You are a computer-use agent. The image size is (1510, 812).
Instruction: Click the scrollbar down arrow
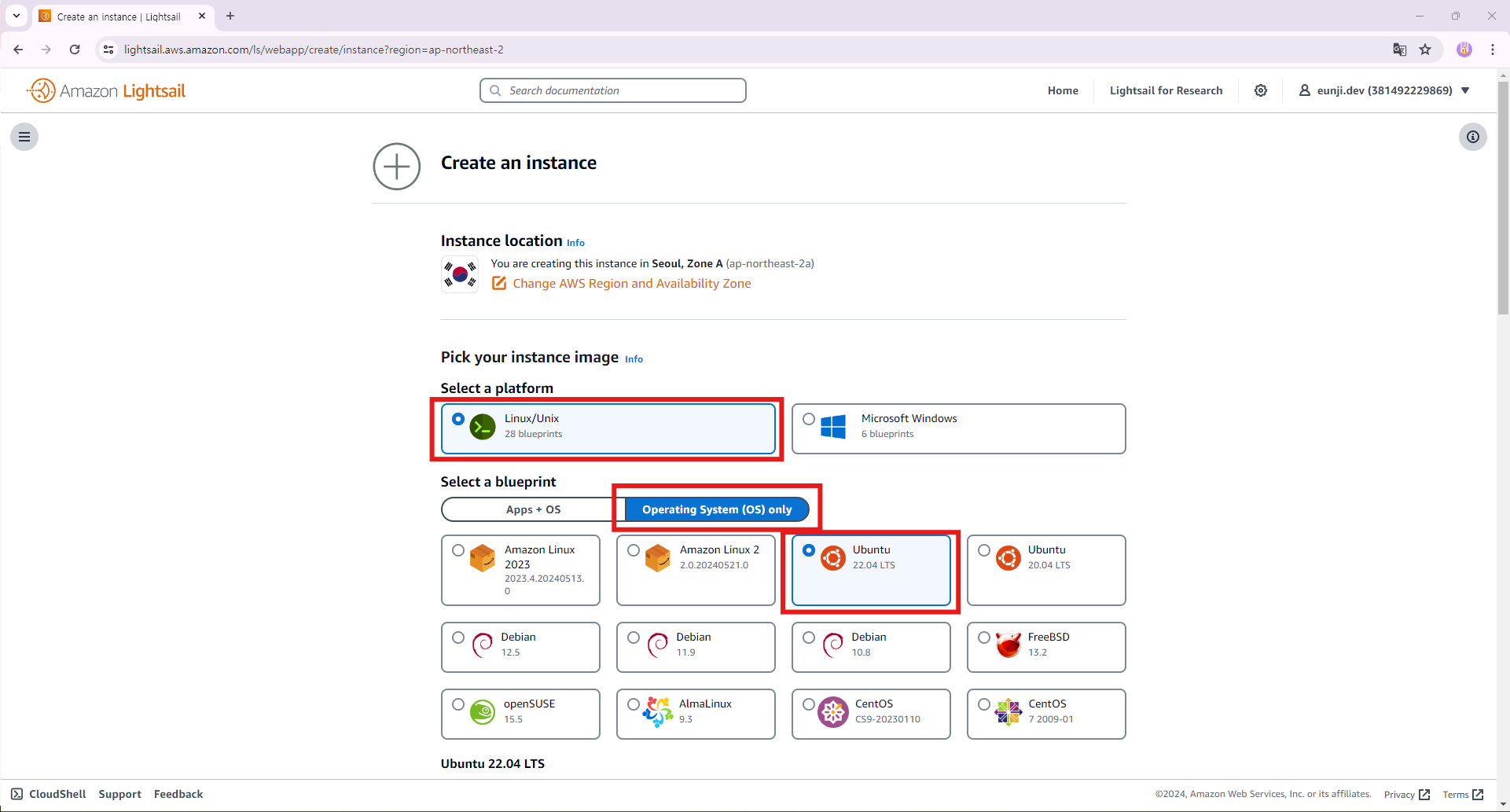click(1503, 805)
